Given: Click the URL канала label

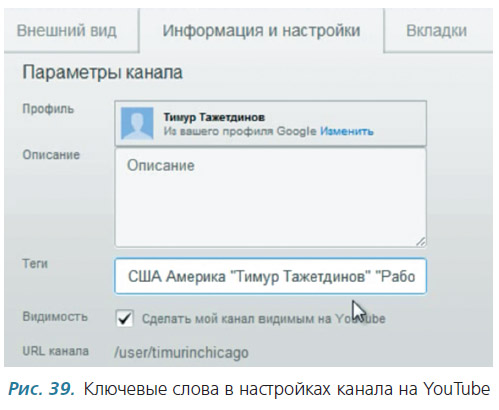Looking at the screenshot, I should coord(56,351).
